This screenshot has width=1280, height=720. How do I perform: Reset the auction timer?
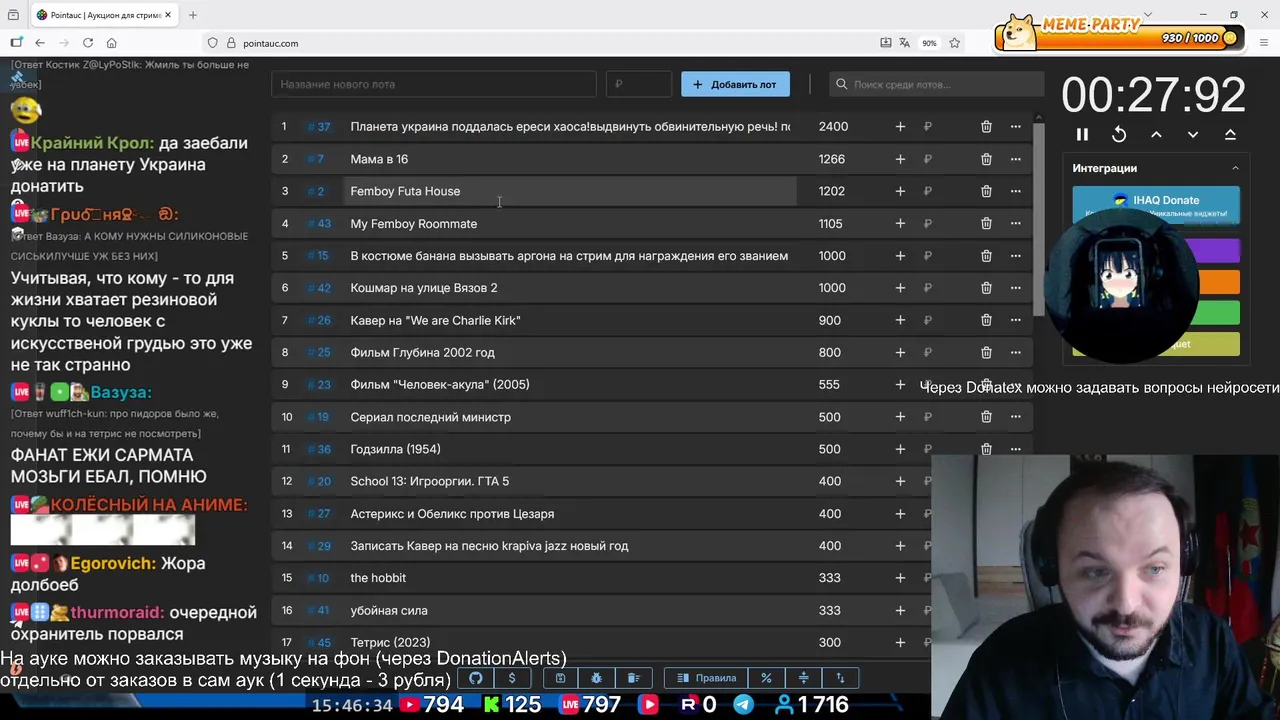tap(1119, 134)
